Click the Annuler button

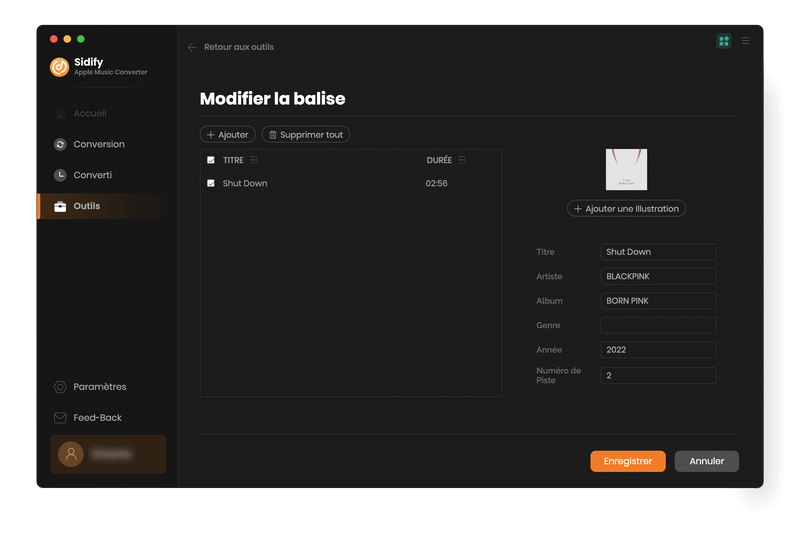pos(706,461)
